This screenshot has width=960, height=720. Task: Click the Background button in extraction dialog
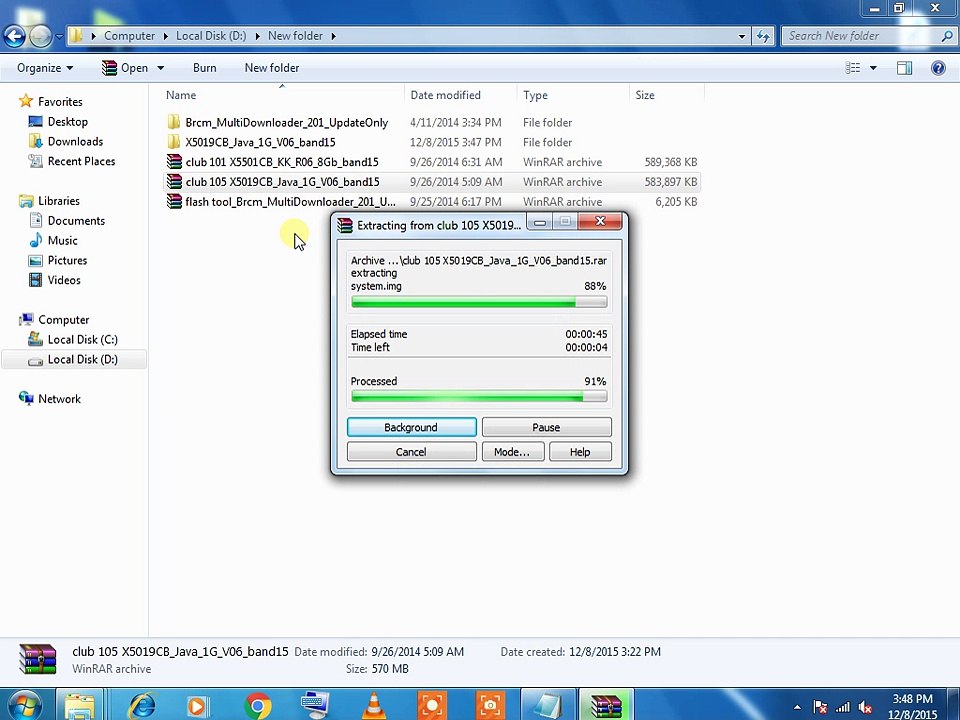[x=411, y=427]
